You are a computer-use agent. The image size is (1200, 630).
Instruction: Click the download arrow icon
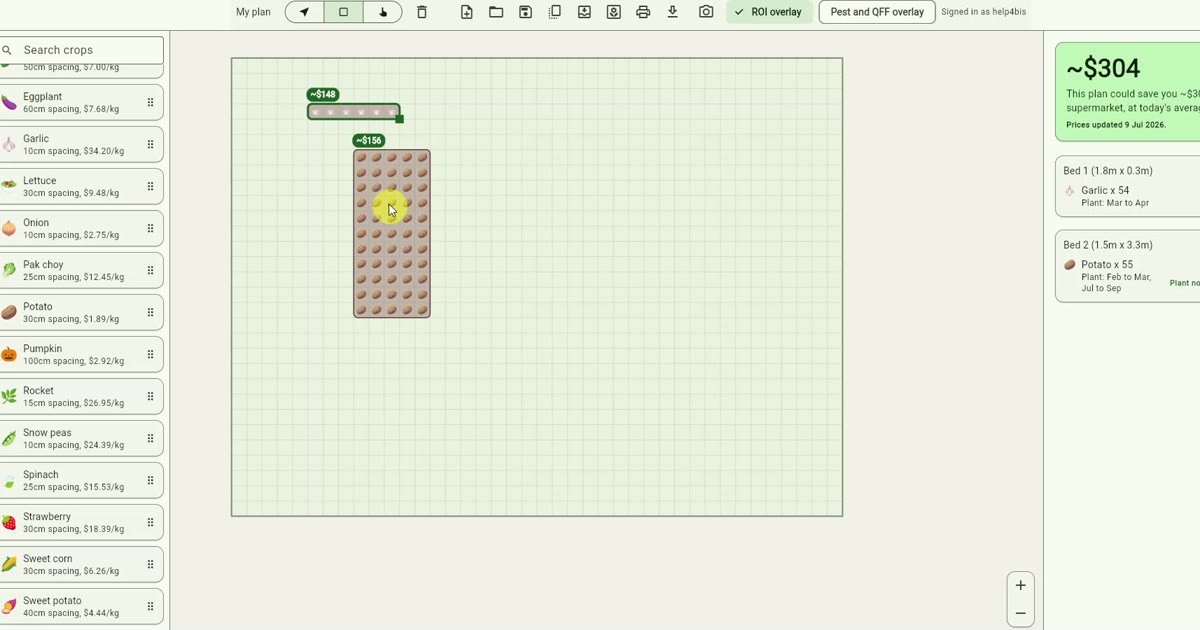673,12
